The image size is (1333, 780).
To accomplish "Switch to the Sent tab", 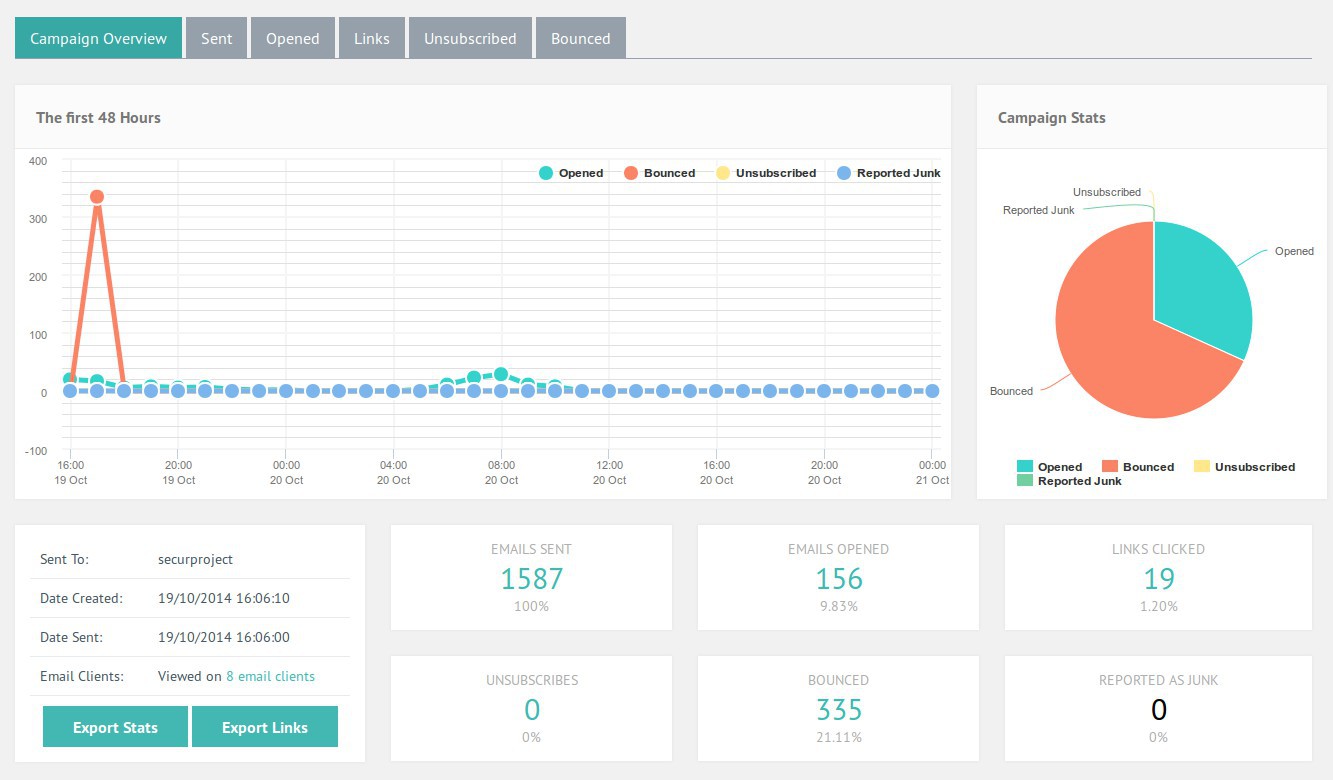I will [x=216, y=38].
